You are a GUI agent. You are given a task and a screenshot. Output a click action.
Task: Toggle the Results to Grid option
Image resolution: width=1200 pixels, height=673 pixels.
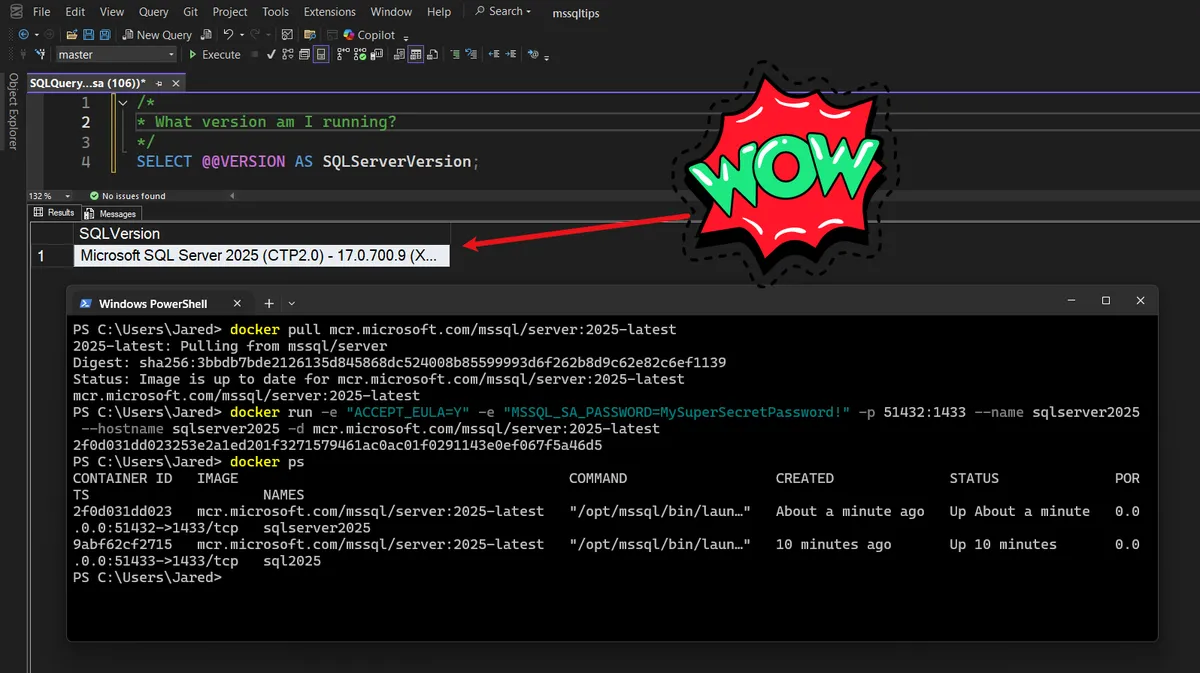point(414,55)
